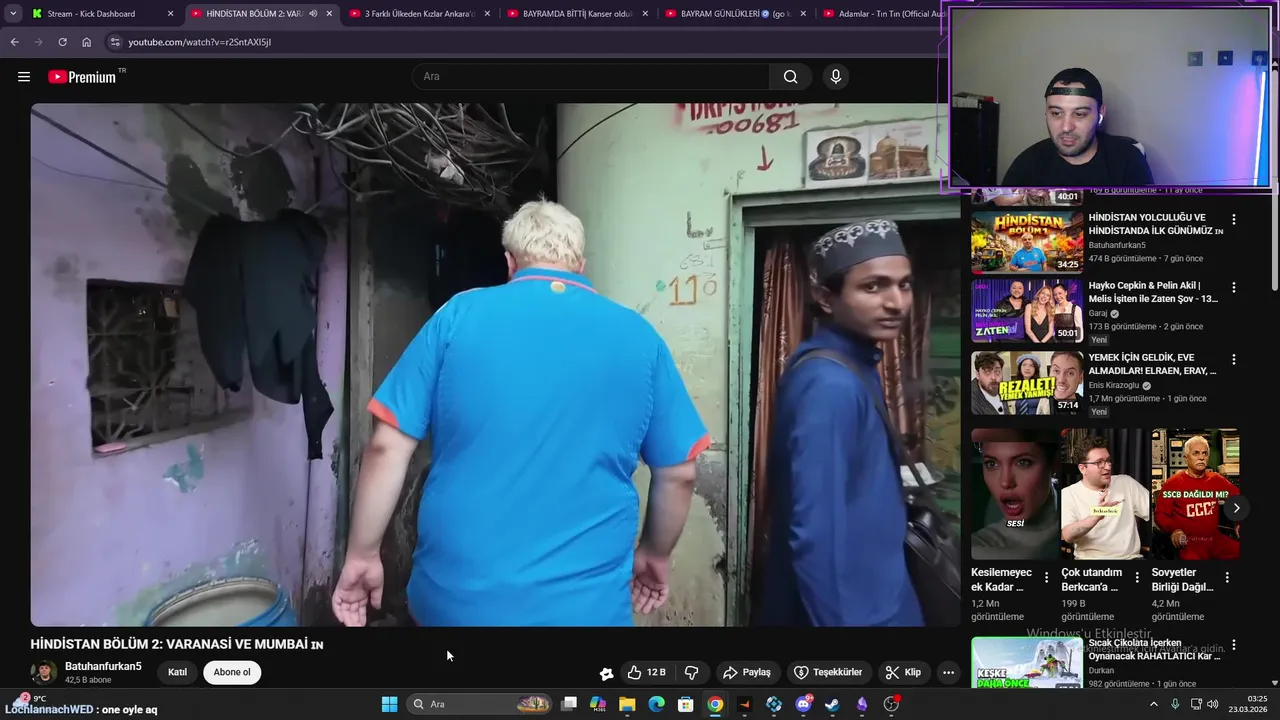This screenshot has height=720, width=1280.
Task: Open the Windows Start menu
Action: [389, 704]
